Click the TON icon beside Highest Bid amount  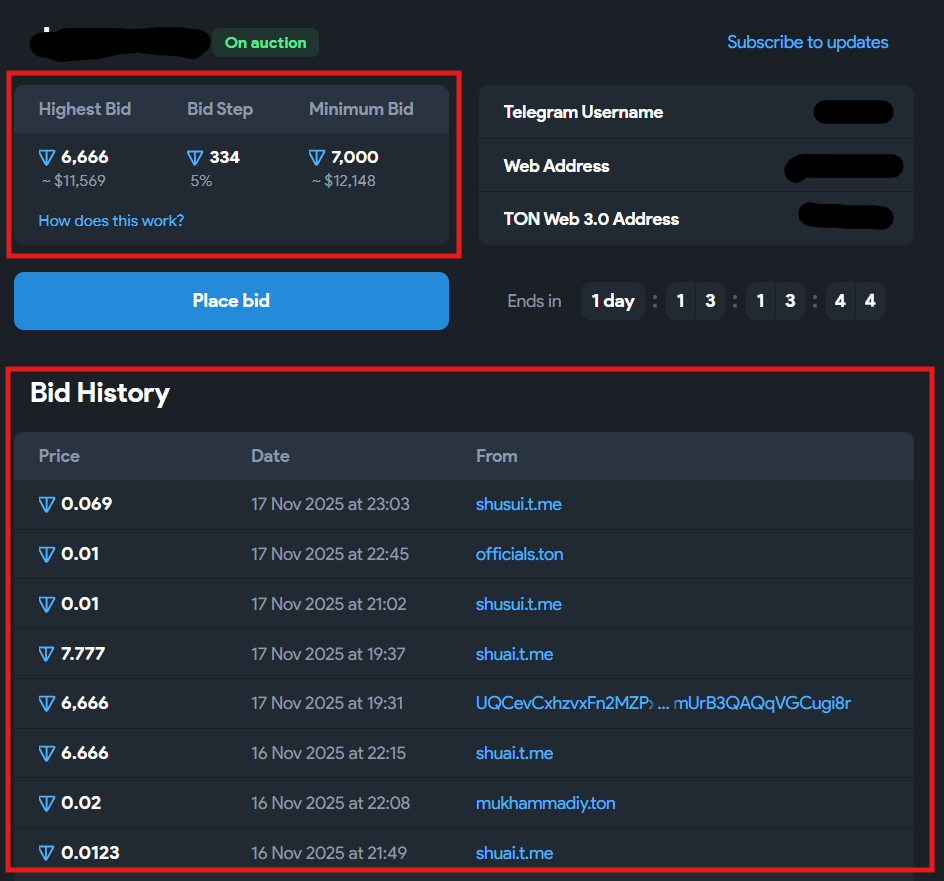pos(47,157)
